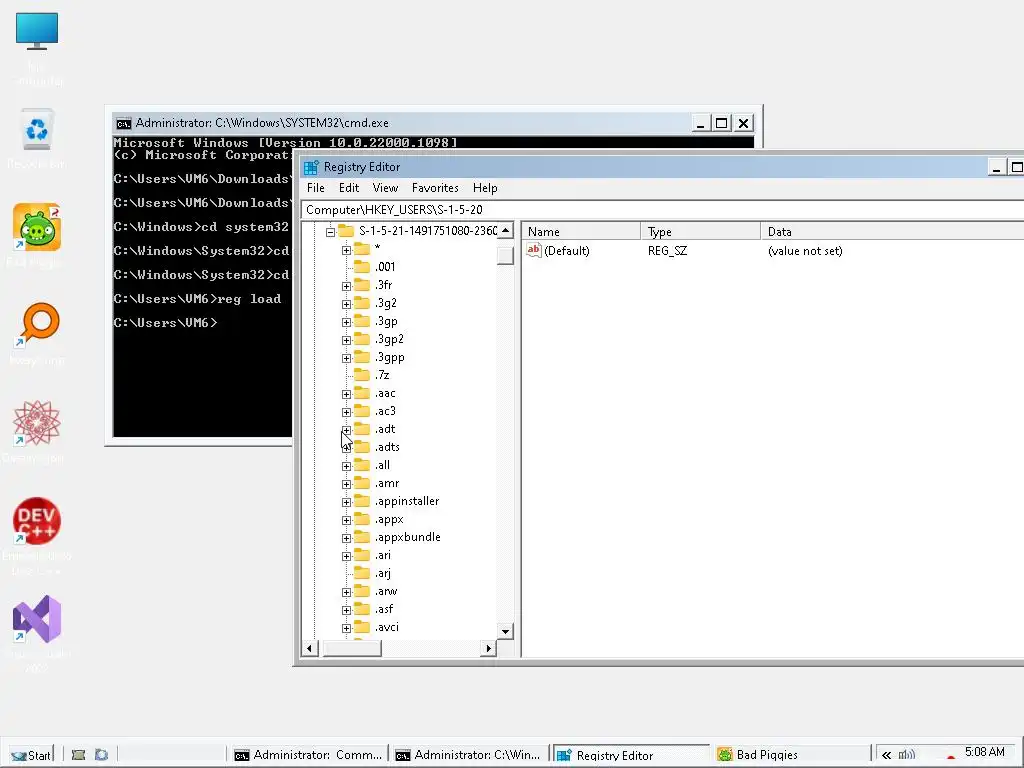Select the .adt key
The width and height of the screenshot is (1024, 768).
click(385, 429)
